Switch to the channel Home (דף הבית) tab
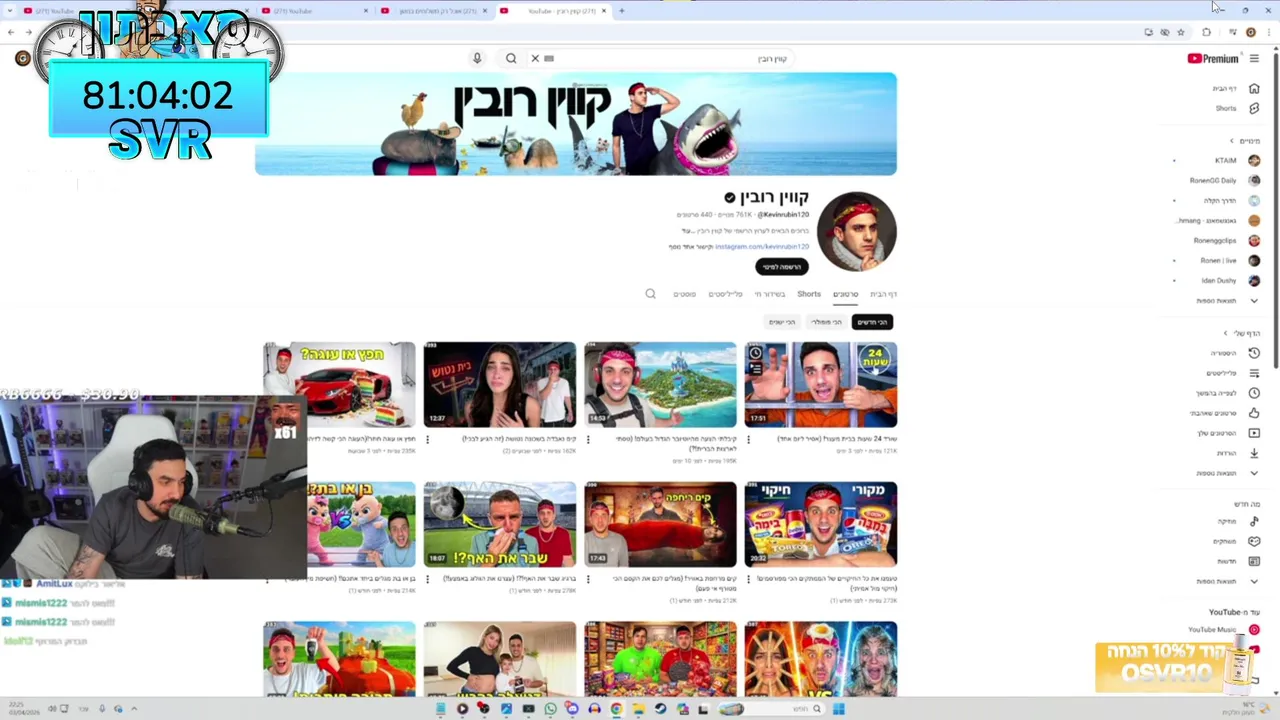 (883, 294)
